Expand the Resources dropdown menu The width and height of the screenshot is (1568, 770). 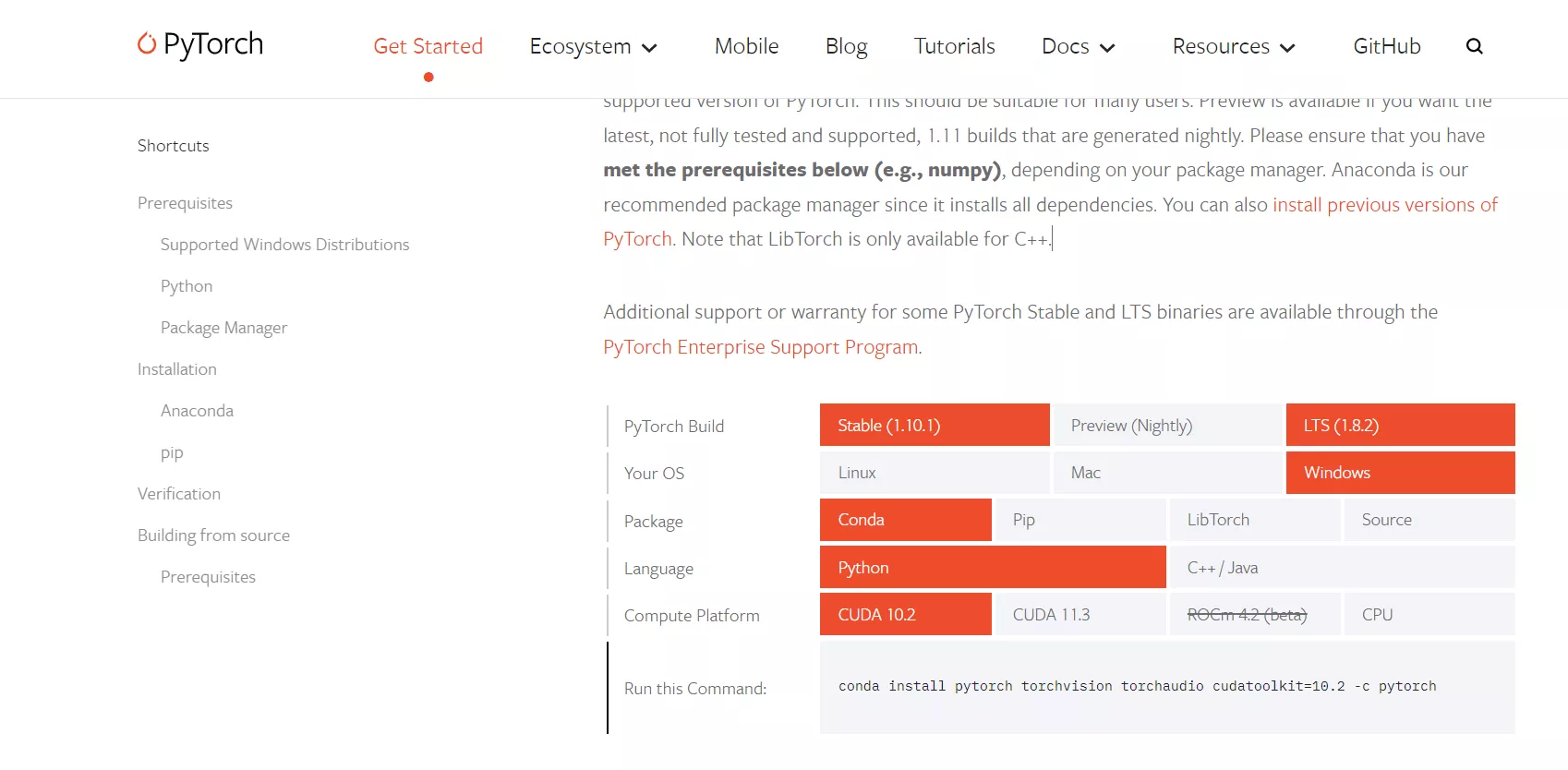(x=1234, y=47)
